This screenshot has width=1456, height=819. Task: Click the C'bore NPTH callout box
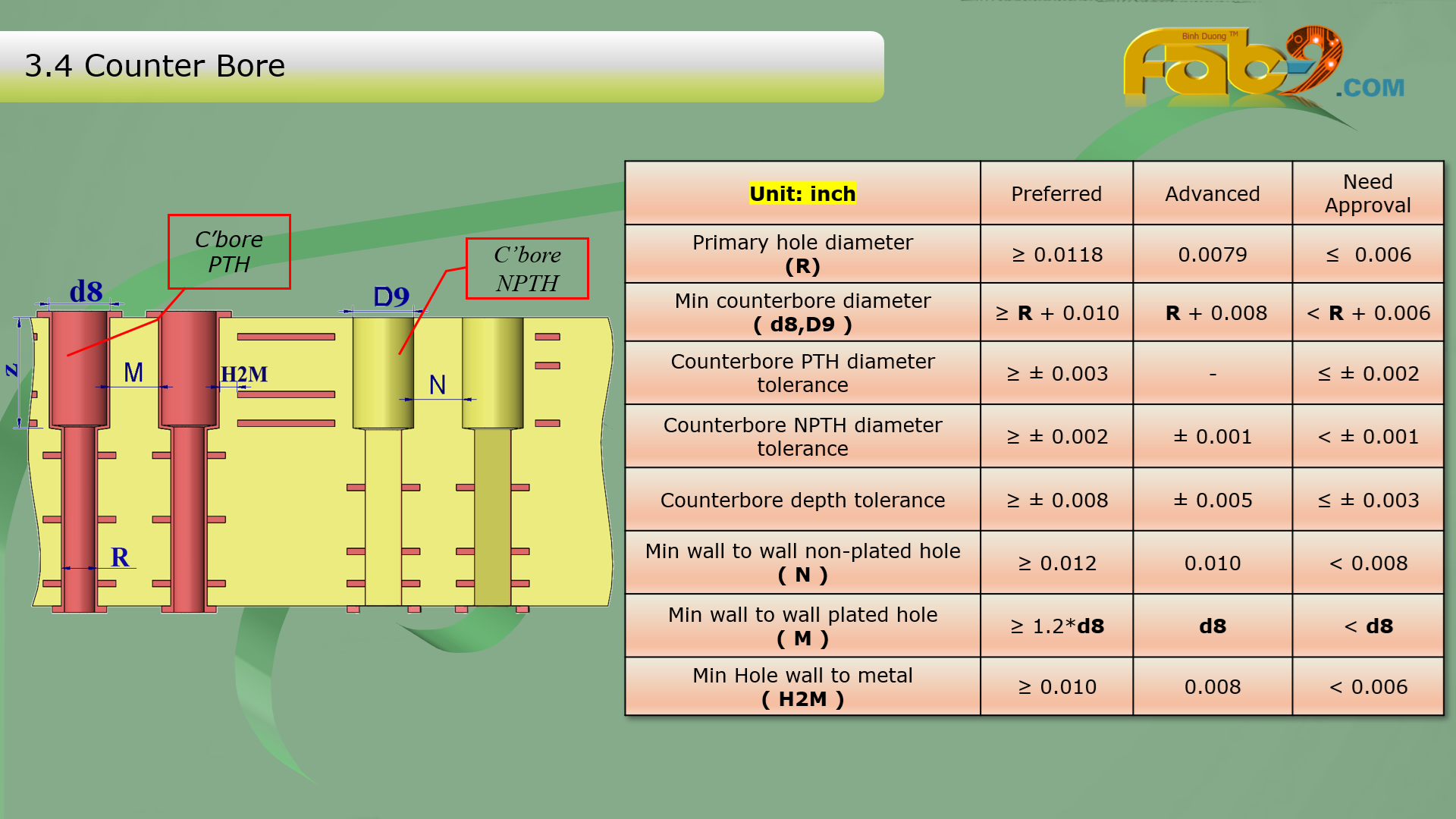click(x=527, y=268)
